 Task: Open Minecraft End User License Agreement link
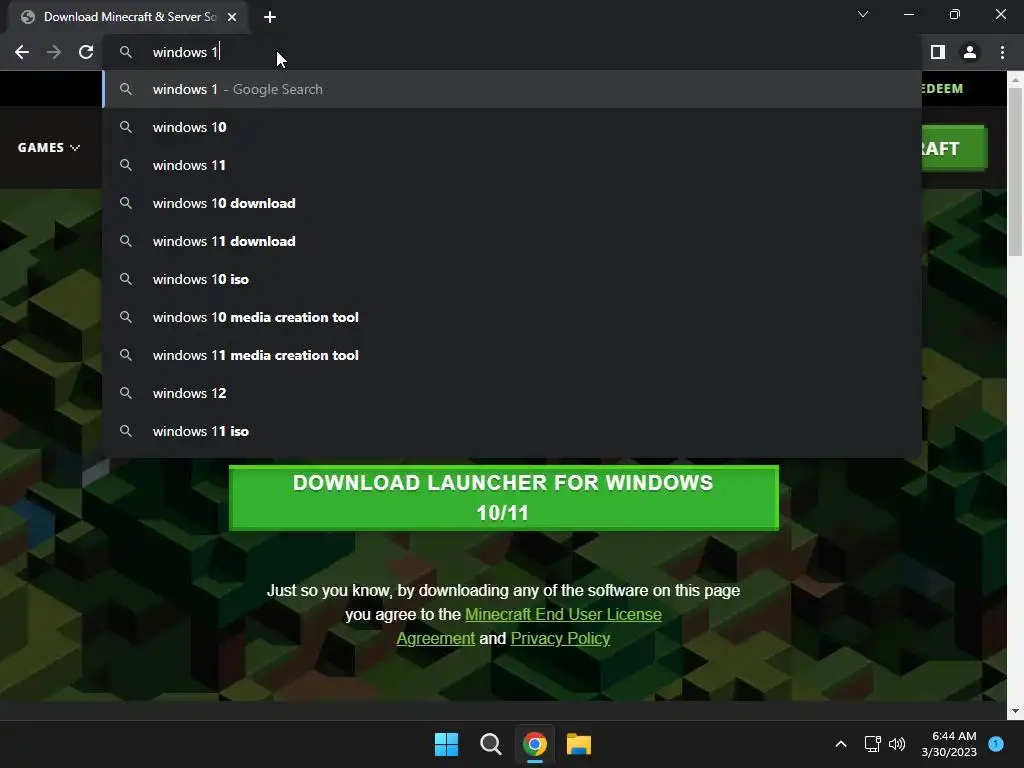(x=529, y=626)
